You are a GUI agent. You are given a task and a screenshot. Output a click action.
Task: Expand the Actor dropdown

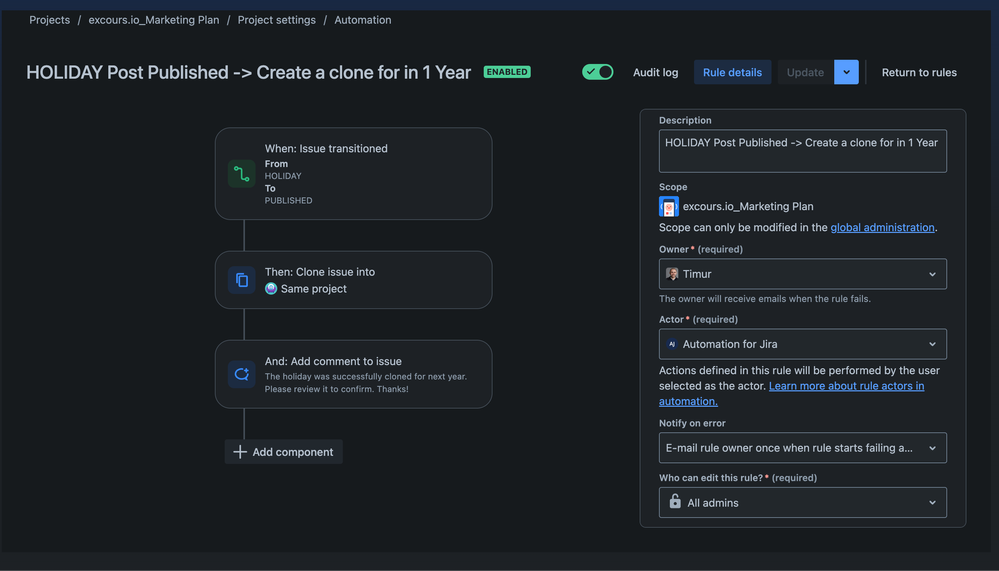coord(802,344)
